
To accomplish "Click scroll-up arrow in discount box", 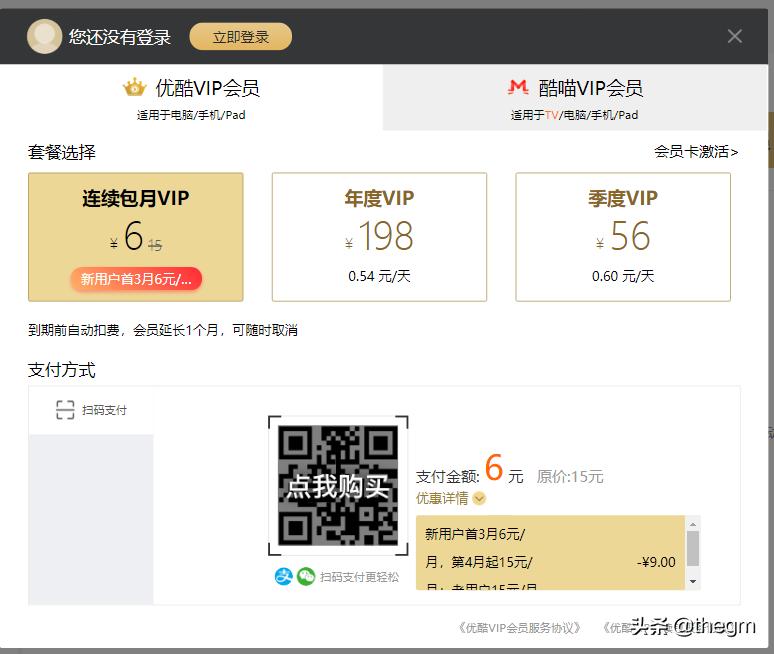I will point(693,524).
